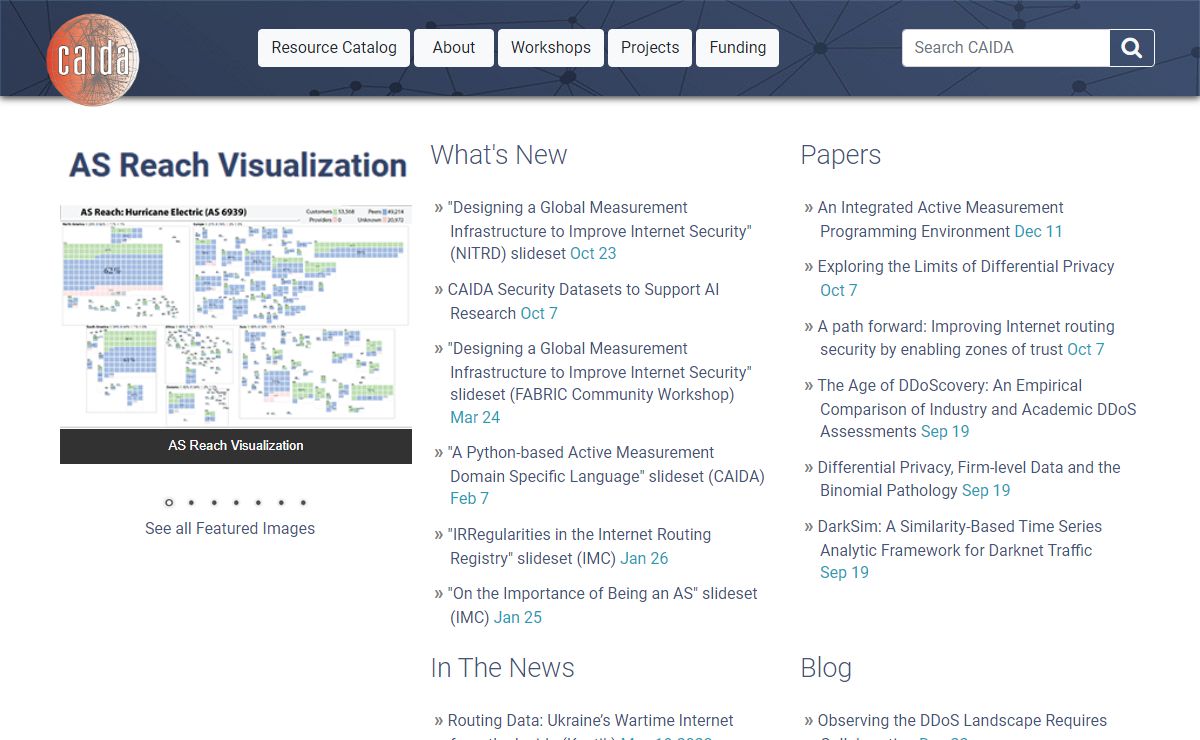Open the Improving Internet routing security paper
The image size is (1200, 740).
966,338
